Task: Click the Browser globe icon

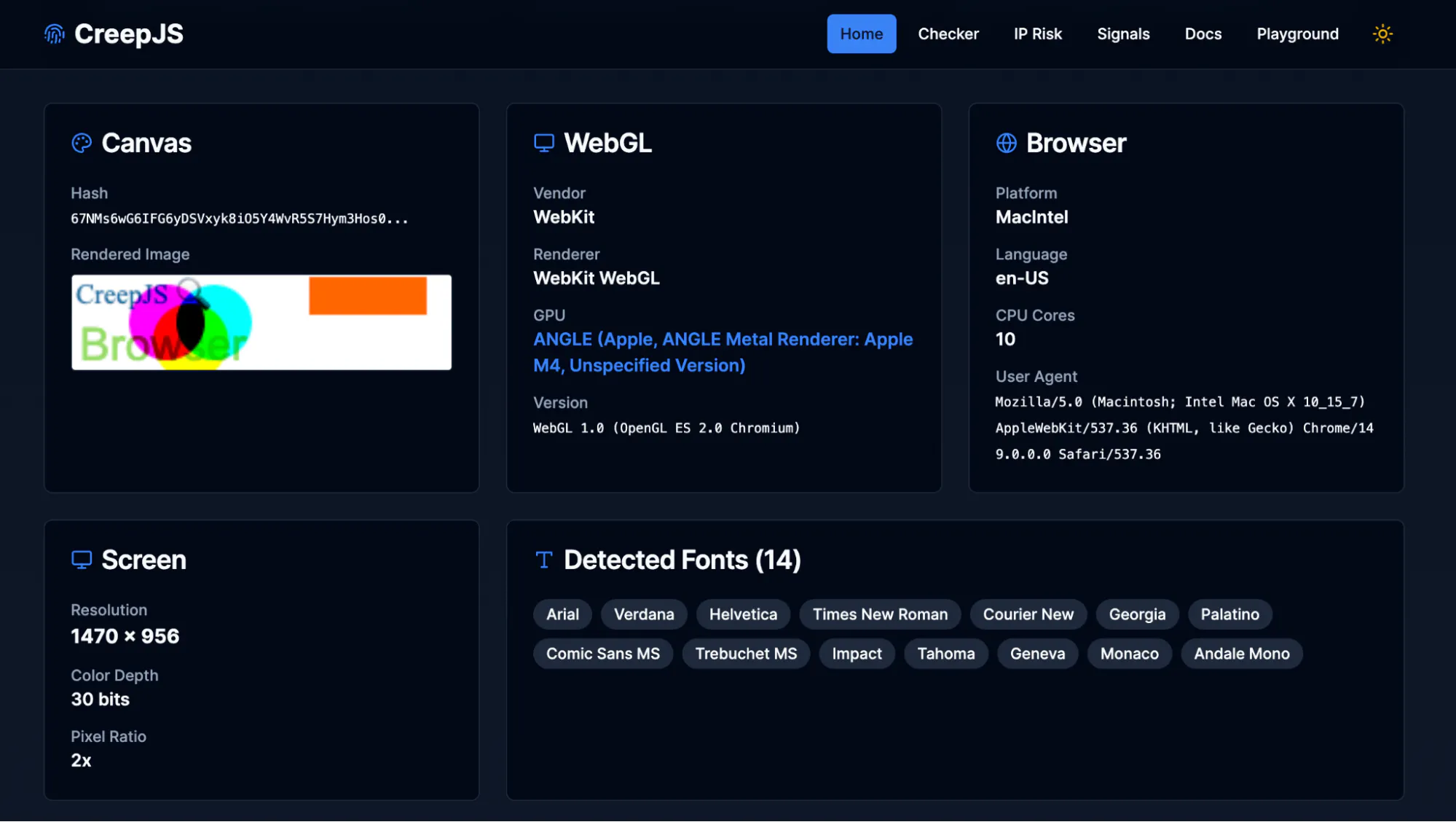Action: tap(1007, 143)
